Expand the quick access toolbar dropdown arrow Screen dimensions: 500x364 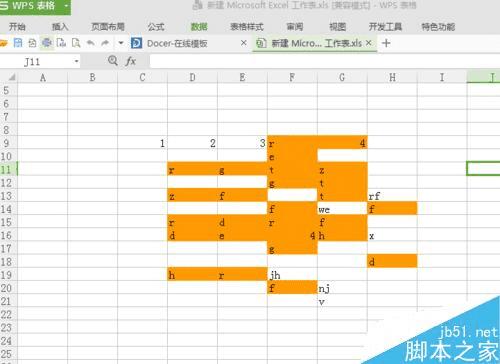tap(121, 43)
